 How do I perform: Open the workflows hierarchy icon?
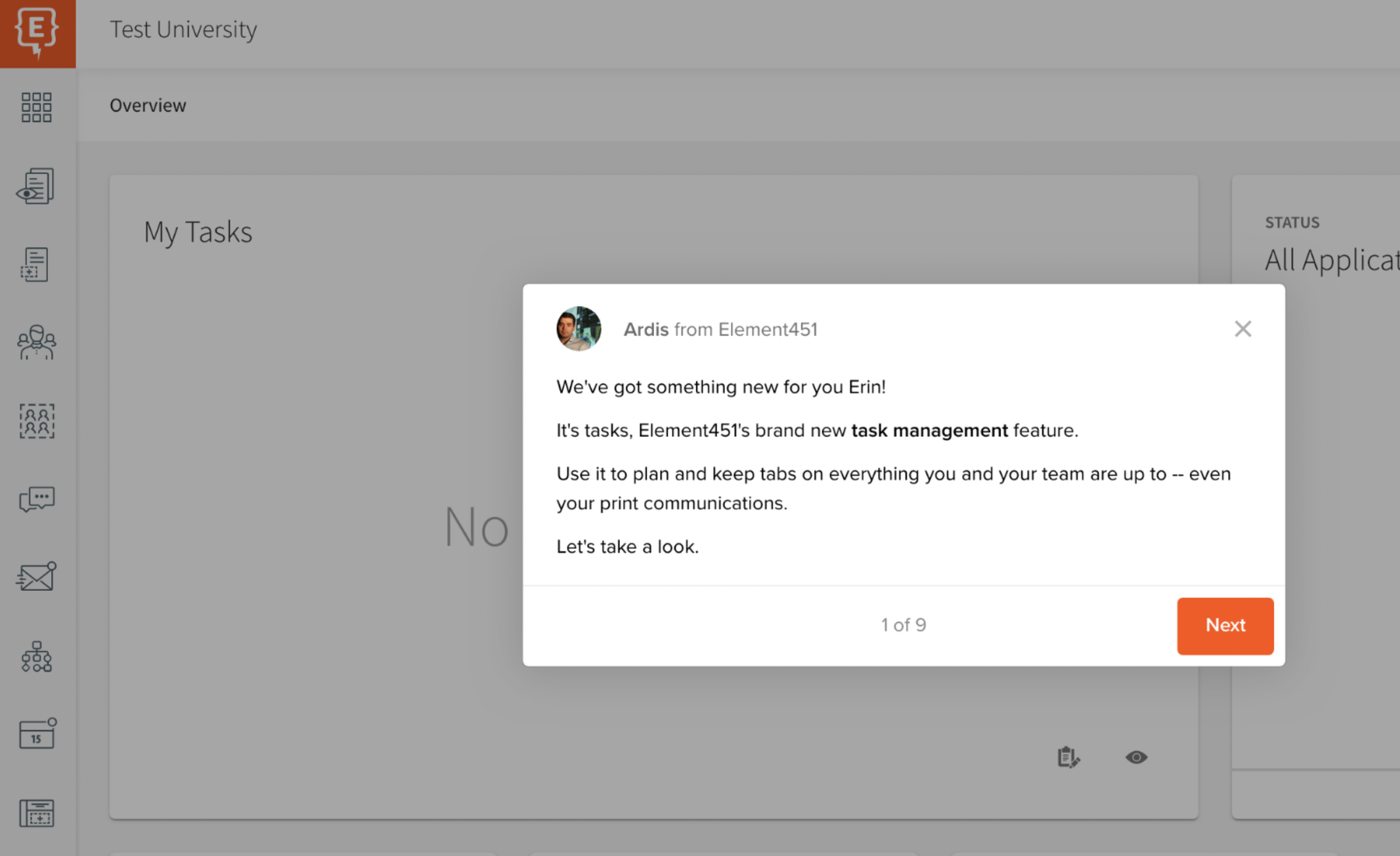pyautogui.click(x=37, y=656)
